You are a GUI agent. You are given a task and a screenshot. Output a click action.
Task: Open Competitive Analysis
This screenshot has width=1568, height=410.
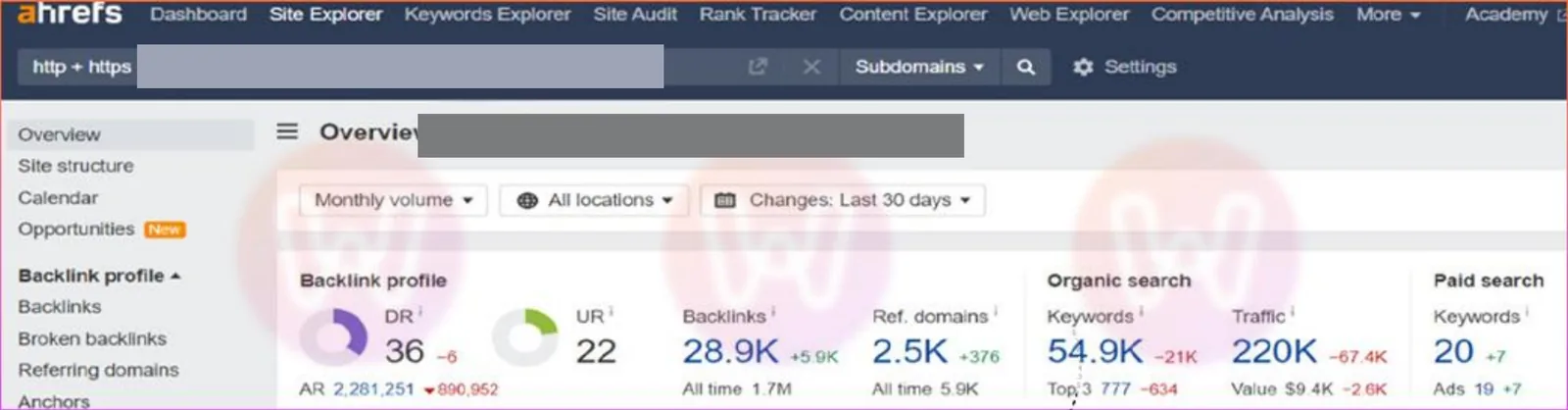(1242, 15)
